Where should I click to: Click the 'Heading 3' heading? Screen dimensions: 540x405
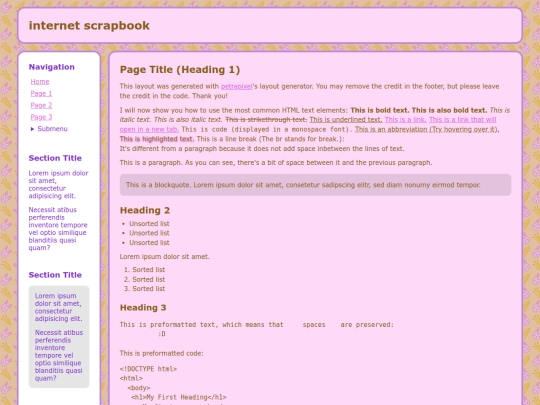click(143, 308)
